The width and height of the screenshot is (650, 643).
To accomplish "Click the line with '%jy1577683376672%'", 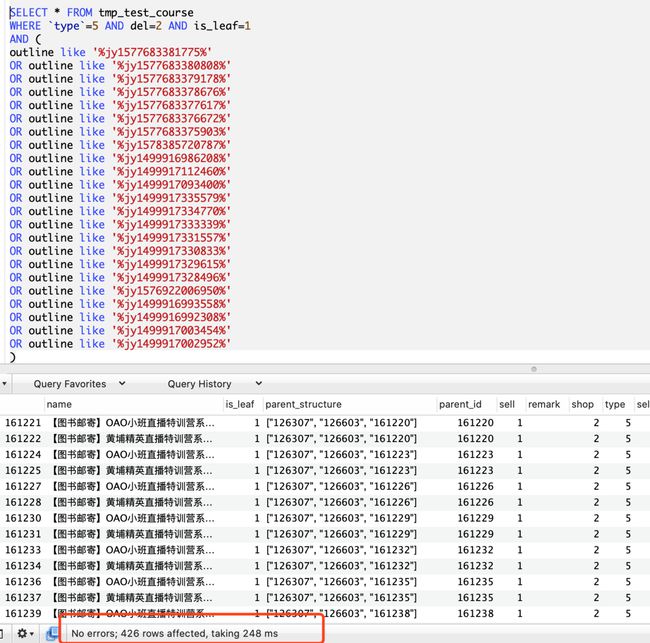I will (x=120, y=119).
